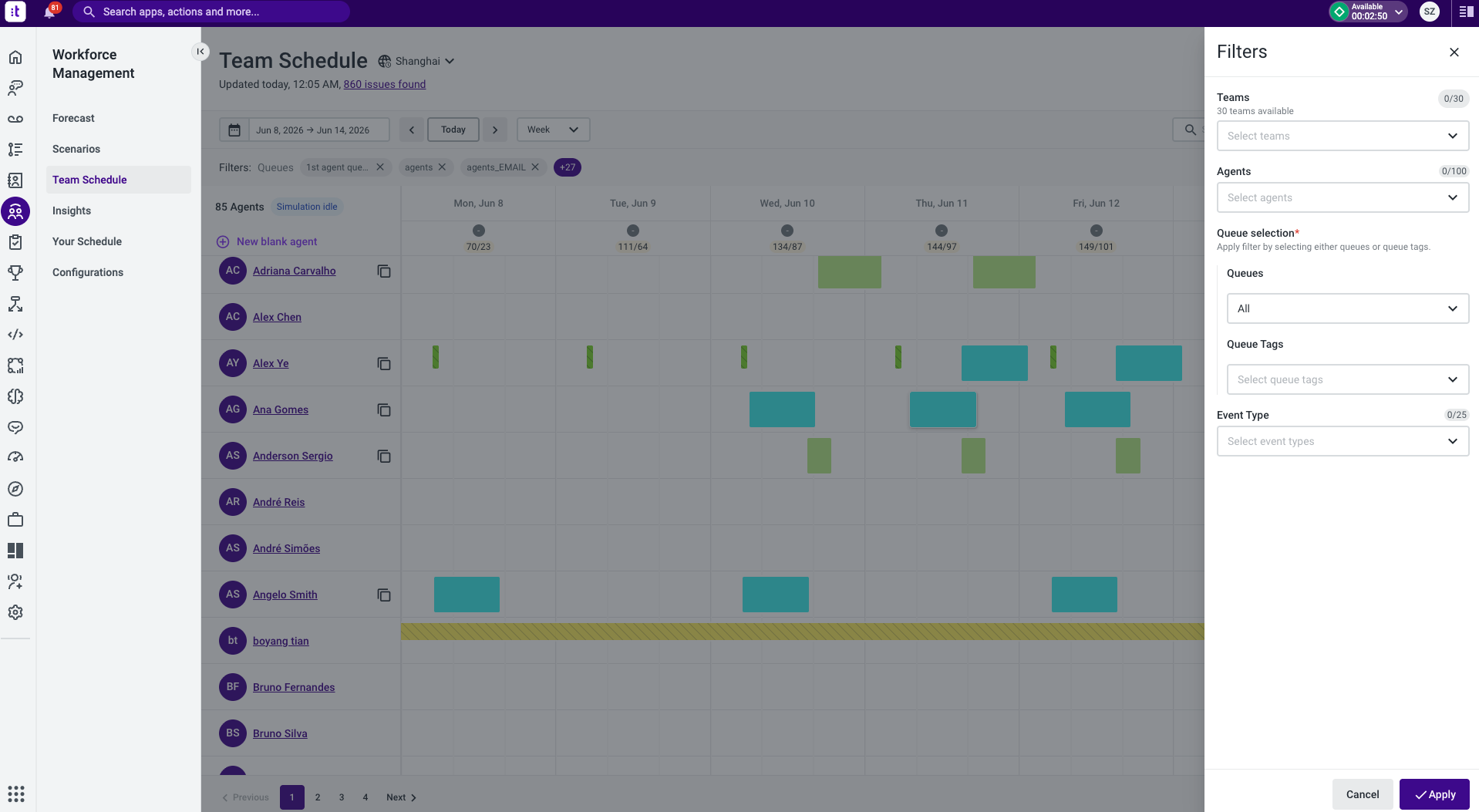This screenshot has width=1479, height=812.
Task: Click the home icon in left rail
Action: [x=15, y=57]
